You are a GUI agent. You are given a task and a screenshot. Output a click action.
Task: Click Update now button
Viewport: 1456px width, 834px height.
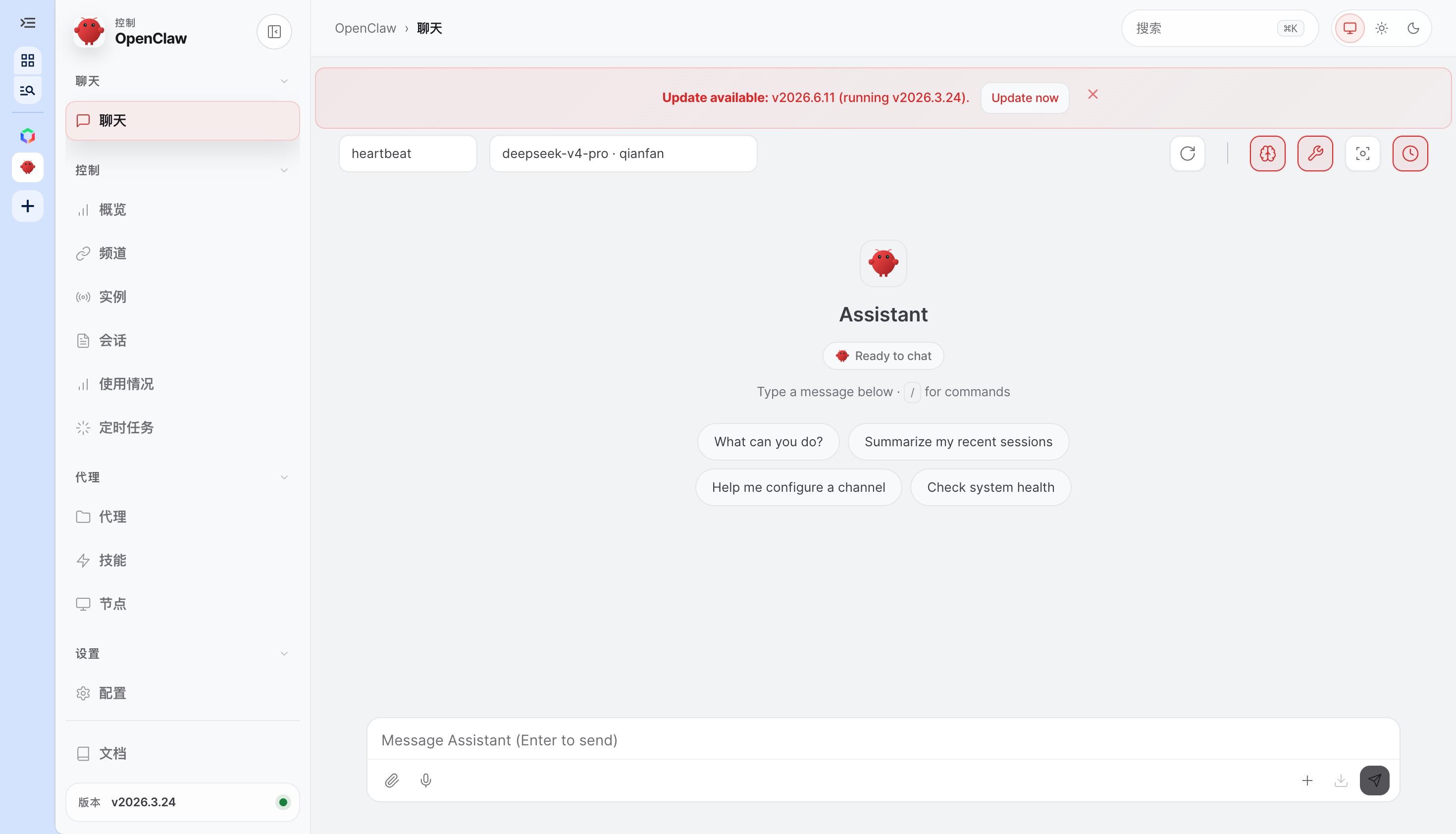1025,98
